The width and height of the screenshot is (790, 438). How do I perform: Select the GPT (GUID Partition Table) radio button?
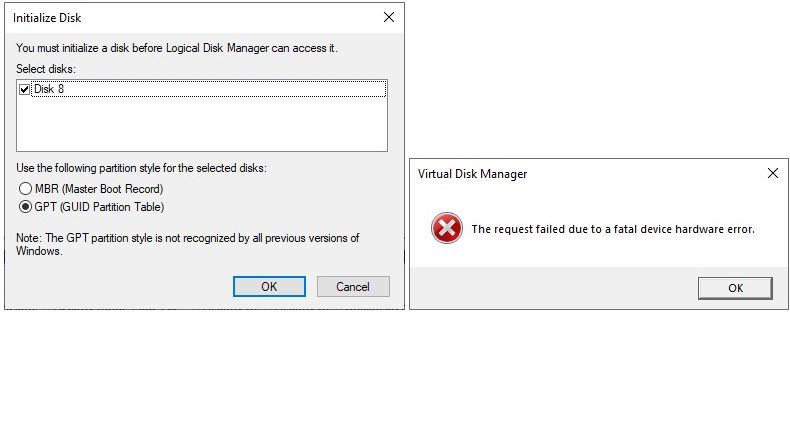point(25,207)
